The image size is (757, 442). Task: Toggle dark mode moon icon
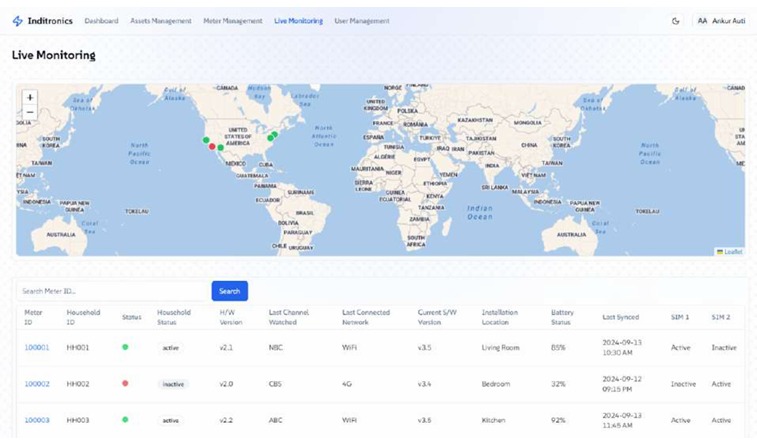[675, 21]
